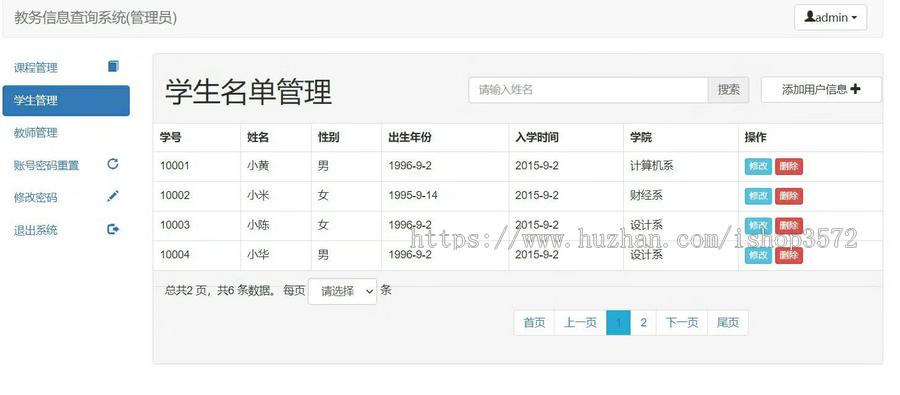
Task: Click 删除 for student 10002
Action: point(789,196)
